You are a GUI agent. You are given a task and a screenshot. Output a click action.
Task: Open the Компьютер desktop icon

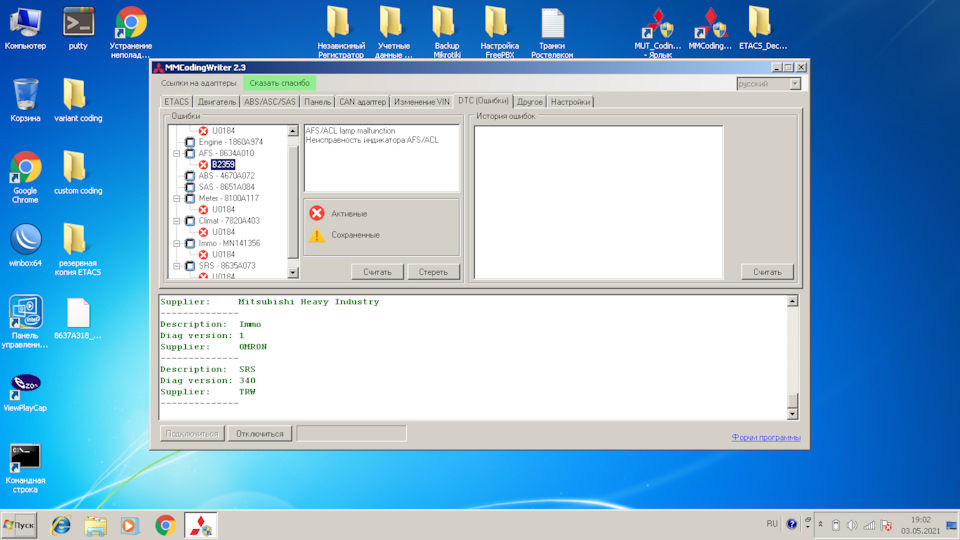tap(25, 28)
